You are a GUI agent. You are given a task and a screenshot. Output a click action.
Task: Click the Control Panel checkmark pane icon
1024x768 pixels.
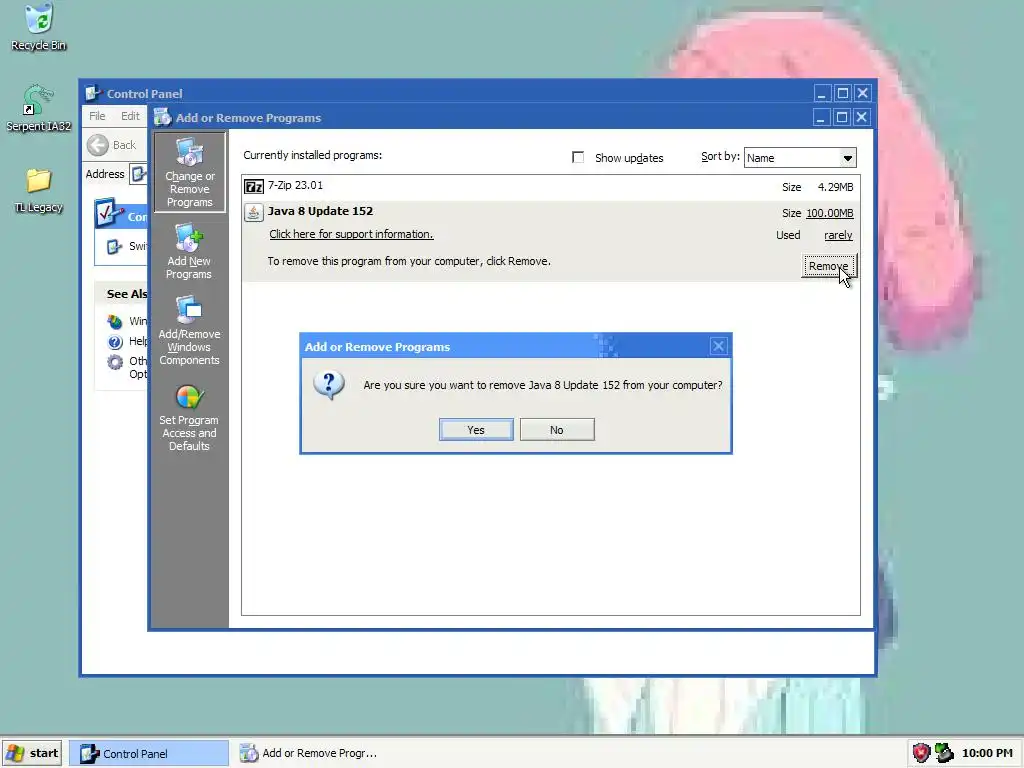coord(108,213)
